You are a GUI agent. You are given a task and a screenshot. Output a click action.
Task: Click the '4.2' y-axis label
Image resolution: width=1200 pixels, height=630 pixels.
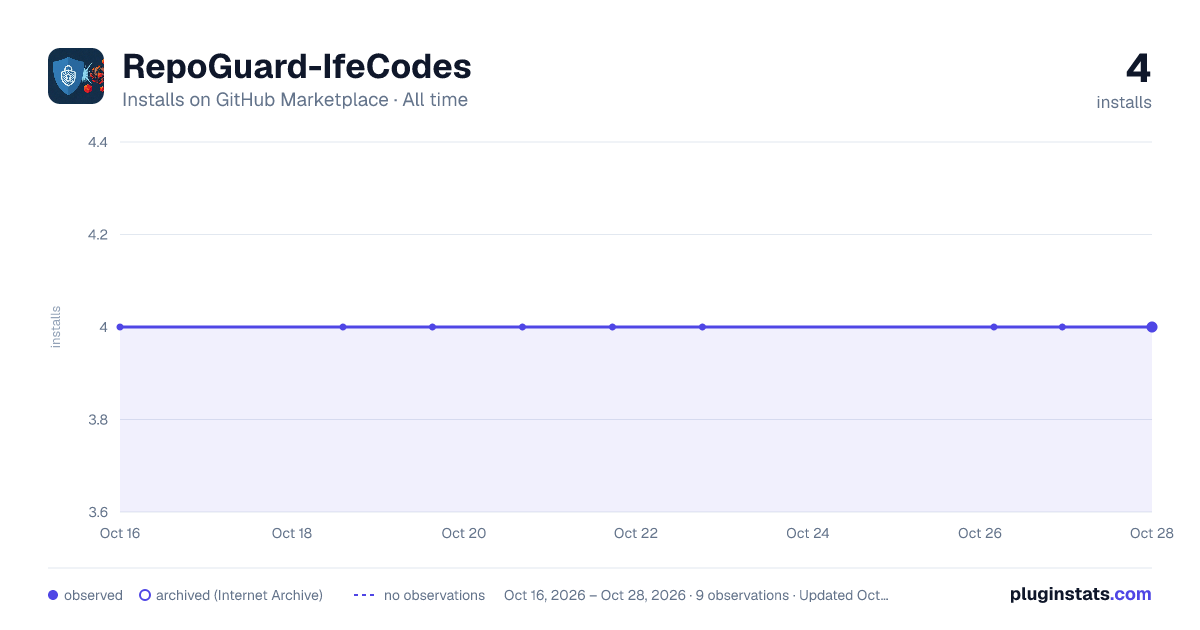(98, 235)
